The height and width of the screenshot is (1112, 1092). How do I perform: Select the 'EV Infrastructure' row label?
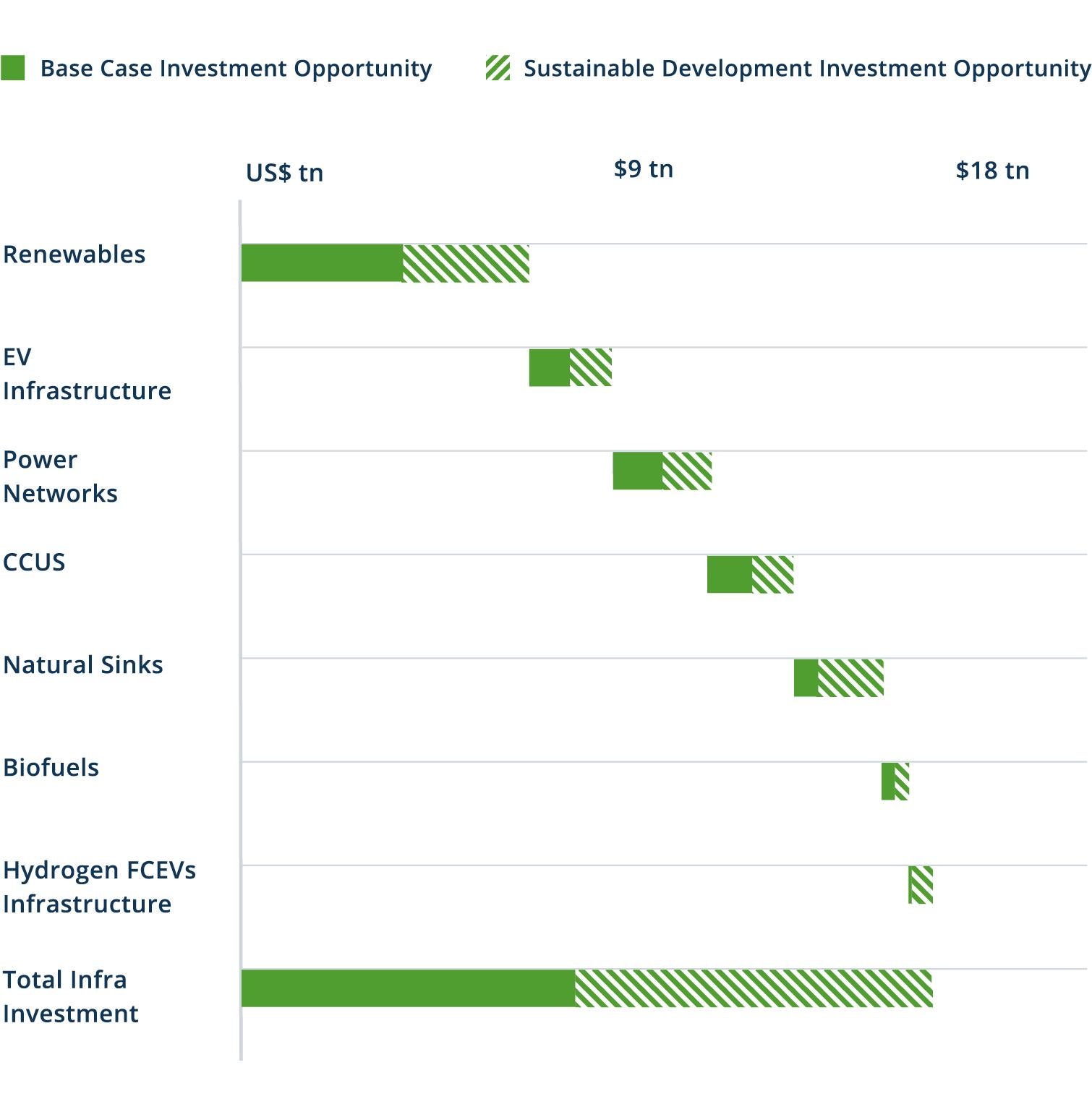[87, 374]
